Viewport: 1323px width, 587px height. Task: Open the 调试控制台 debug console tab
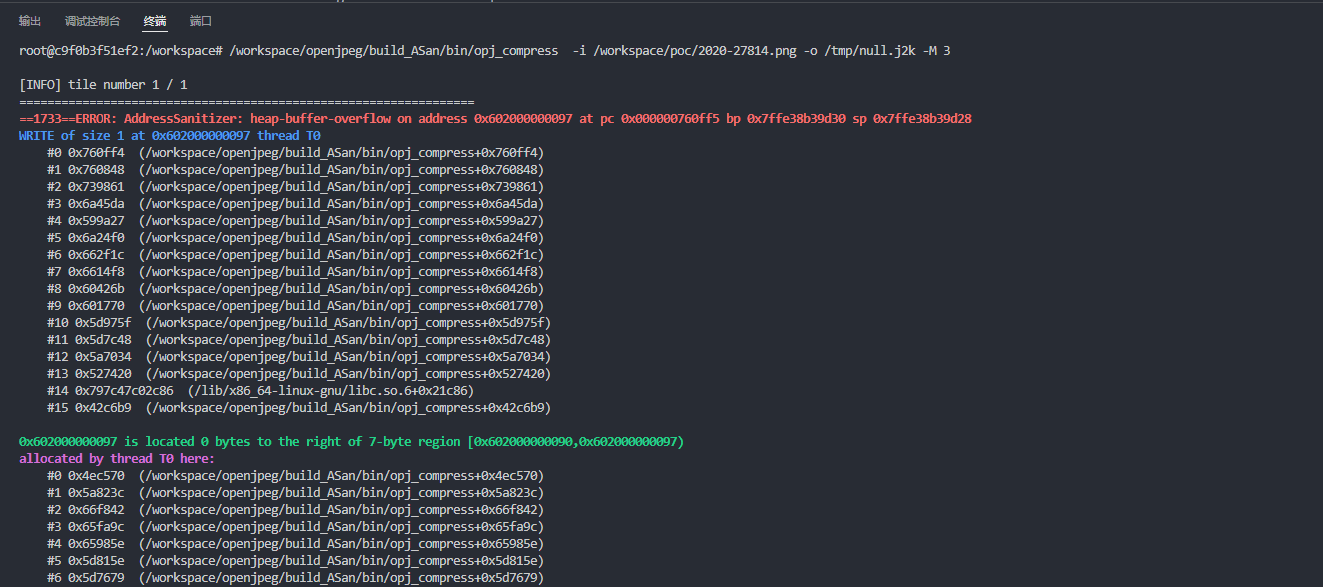tap(92, 21)
